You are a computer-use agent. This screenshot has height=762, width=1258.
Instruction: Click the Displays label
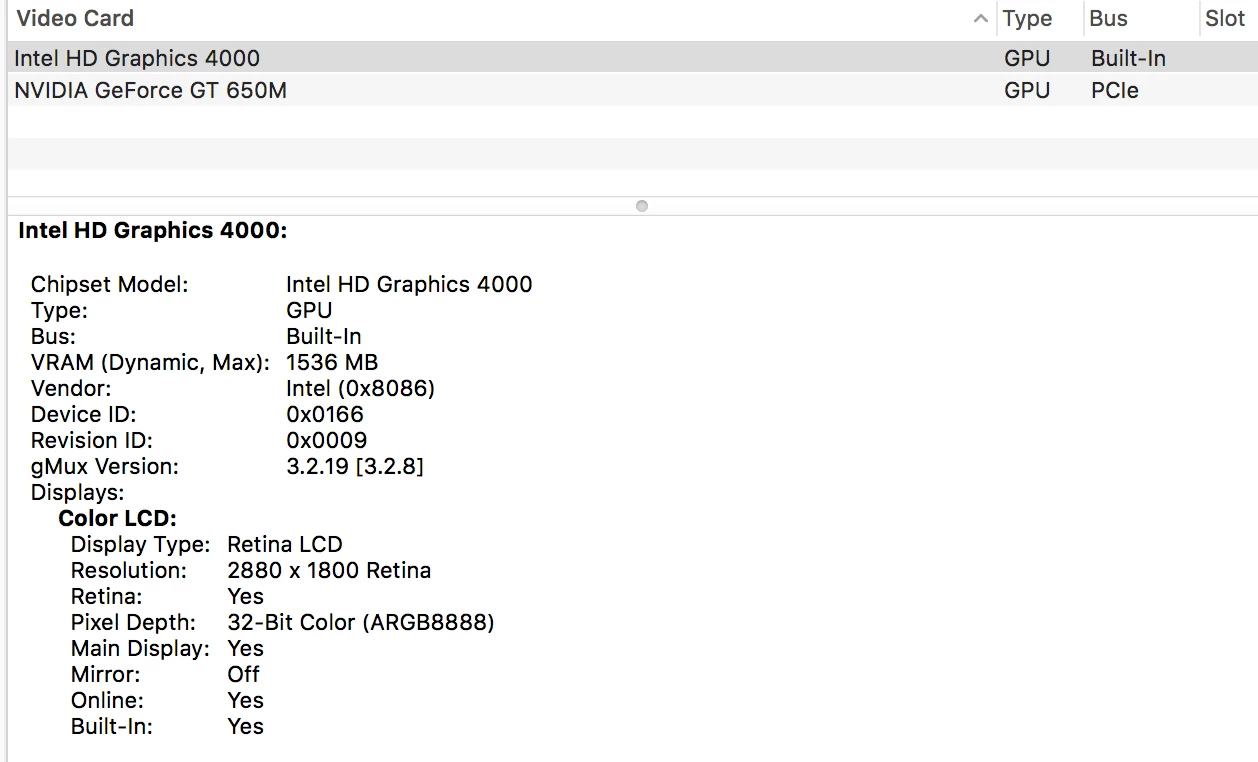pos(78,492)
